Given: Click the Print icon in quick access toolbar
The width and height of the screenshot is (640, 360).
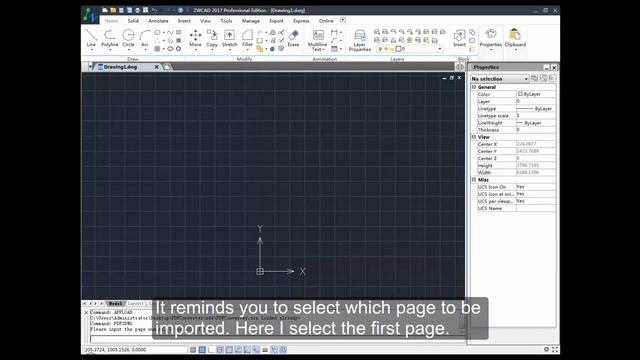Looking at the screenshot, I should 138,10.
